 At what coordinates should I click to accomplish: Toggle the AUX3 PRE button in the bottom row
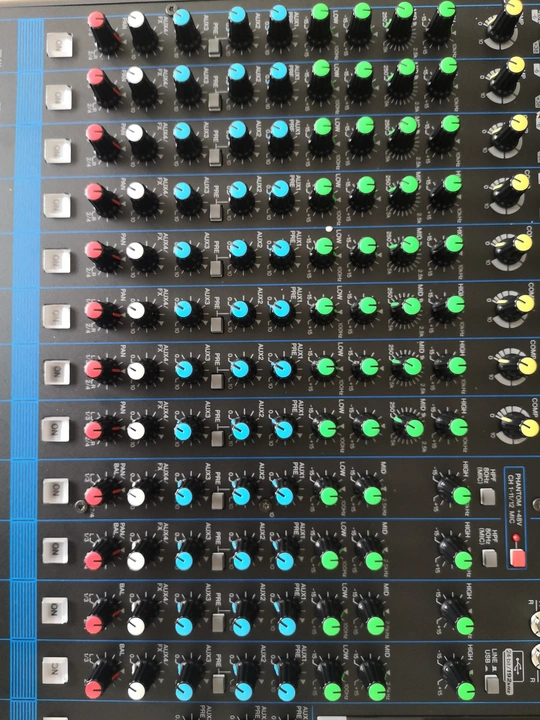tap(219, 684)
